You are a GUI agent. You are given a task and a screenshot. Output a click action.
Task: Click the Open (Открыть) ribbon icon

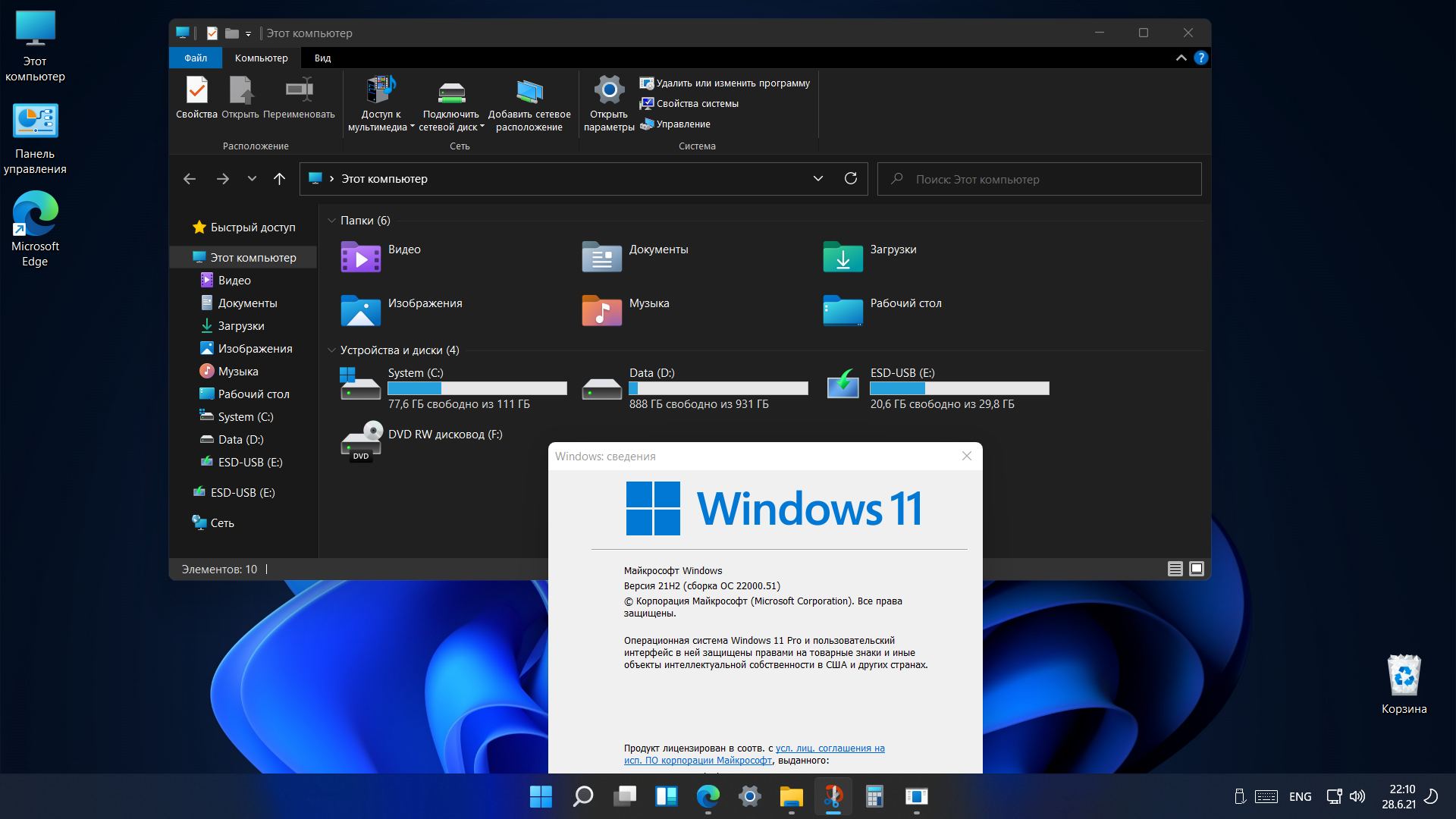pos(240,97)
